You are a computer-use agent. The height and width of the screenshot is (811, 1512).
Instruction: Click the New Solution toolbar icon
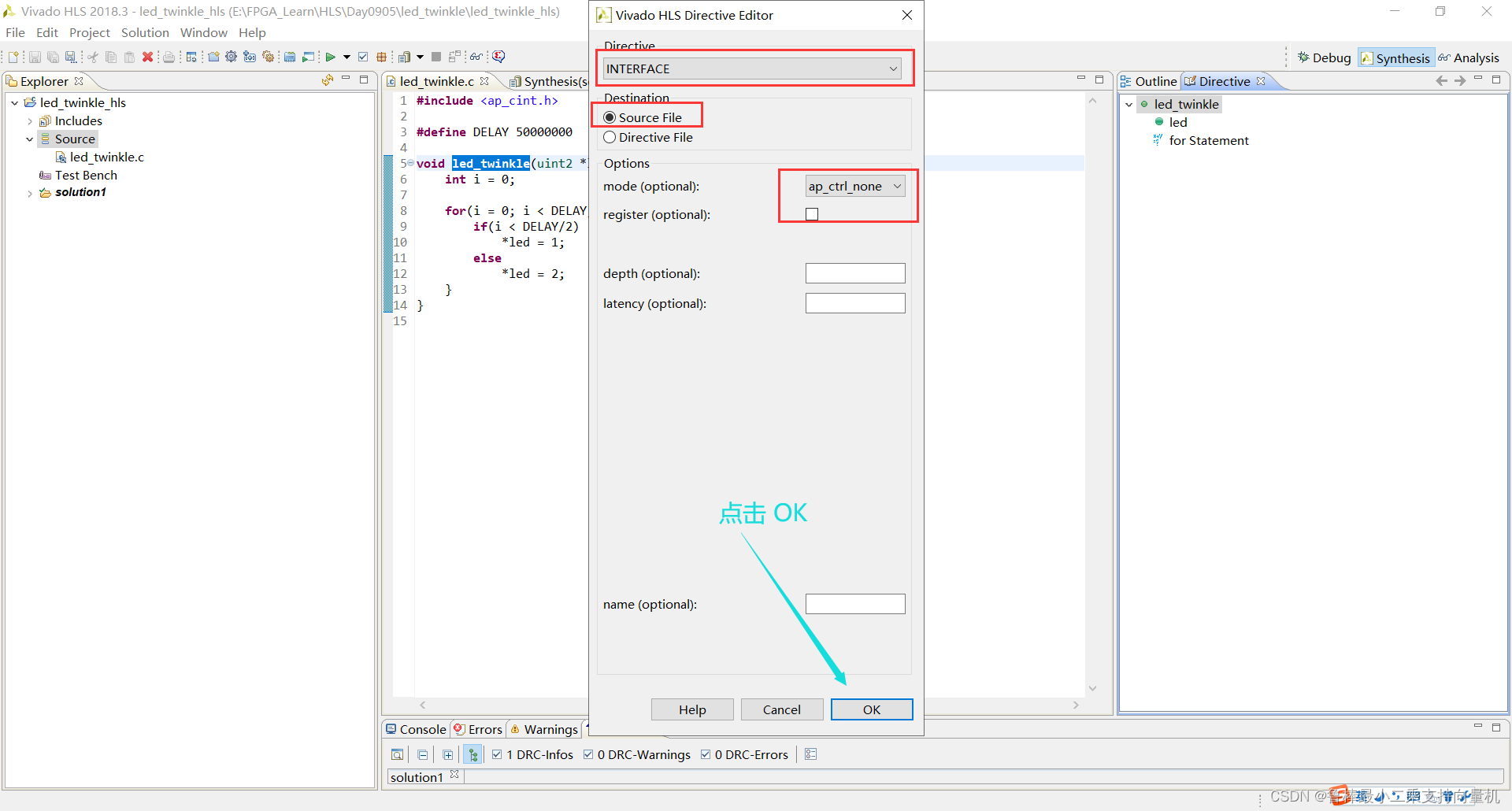(x=250, y=57)
